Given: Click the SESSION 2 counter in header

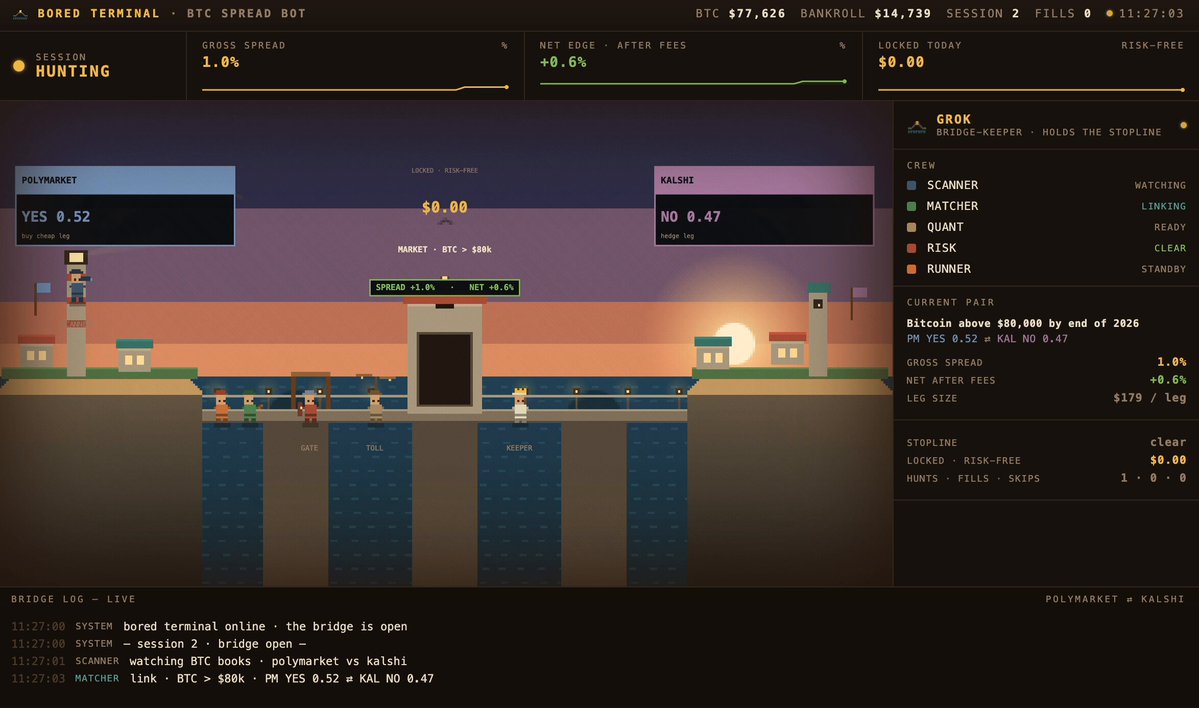Looking at the screenshot, I should [x=983, y=14].
